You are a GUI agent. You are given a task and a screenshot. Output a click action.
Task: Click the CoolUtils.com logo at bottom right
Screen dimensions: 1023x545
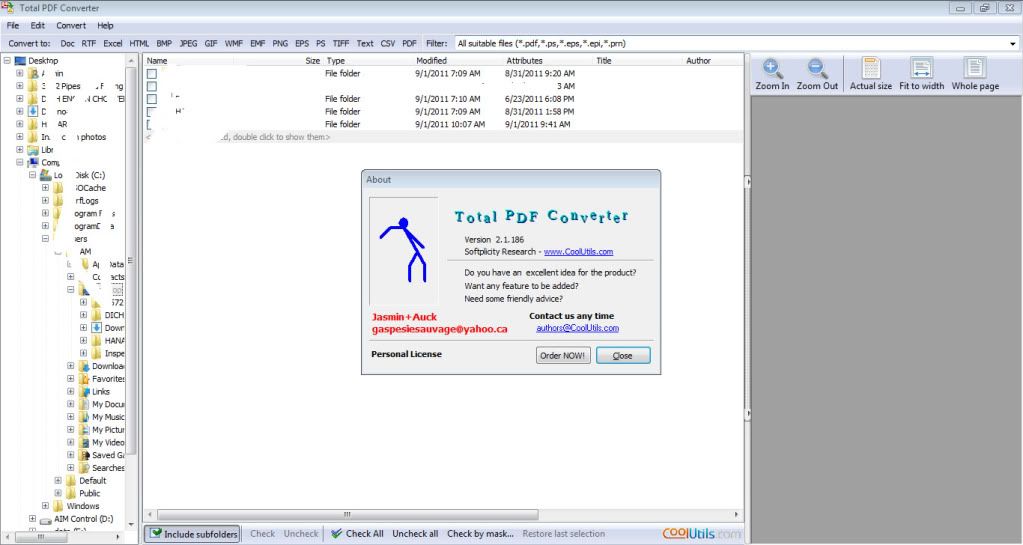click(702, 533)
